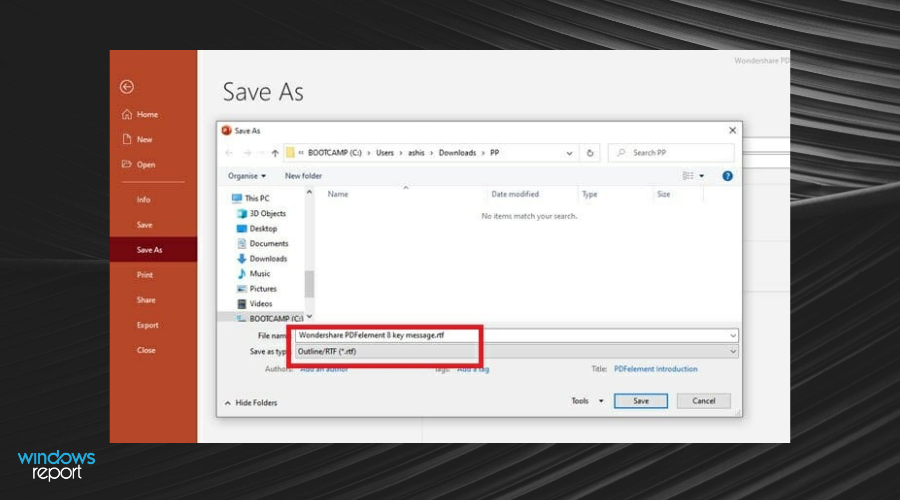The width and height of the screenshot is (900, 500).
Task: Click ashis in the address path
Action: click(x=416, y=153)
